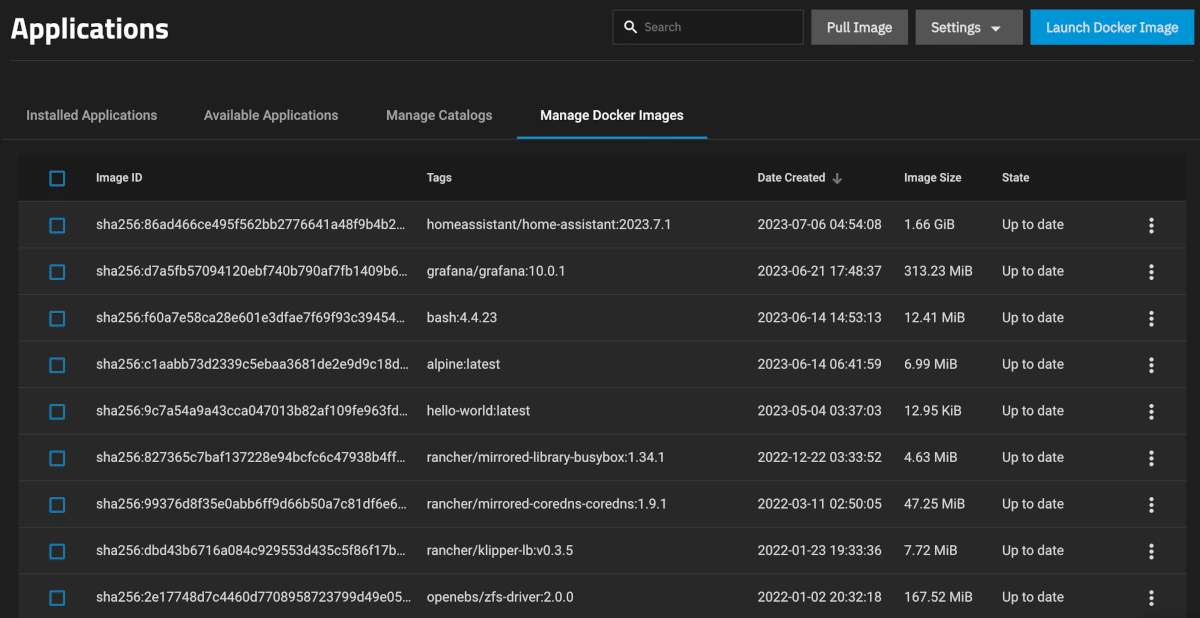
Task: Open the three-dot menu for alpine:latest
Action: 1151,364
